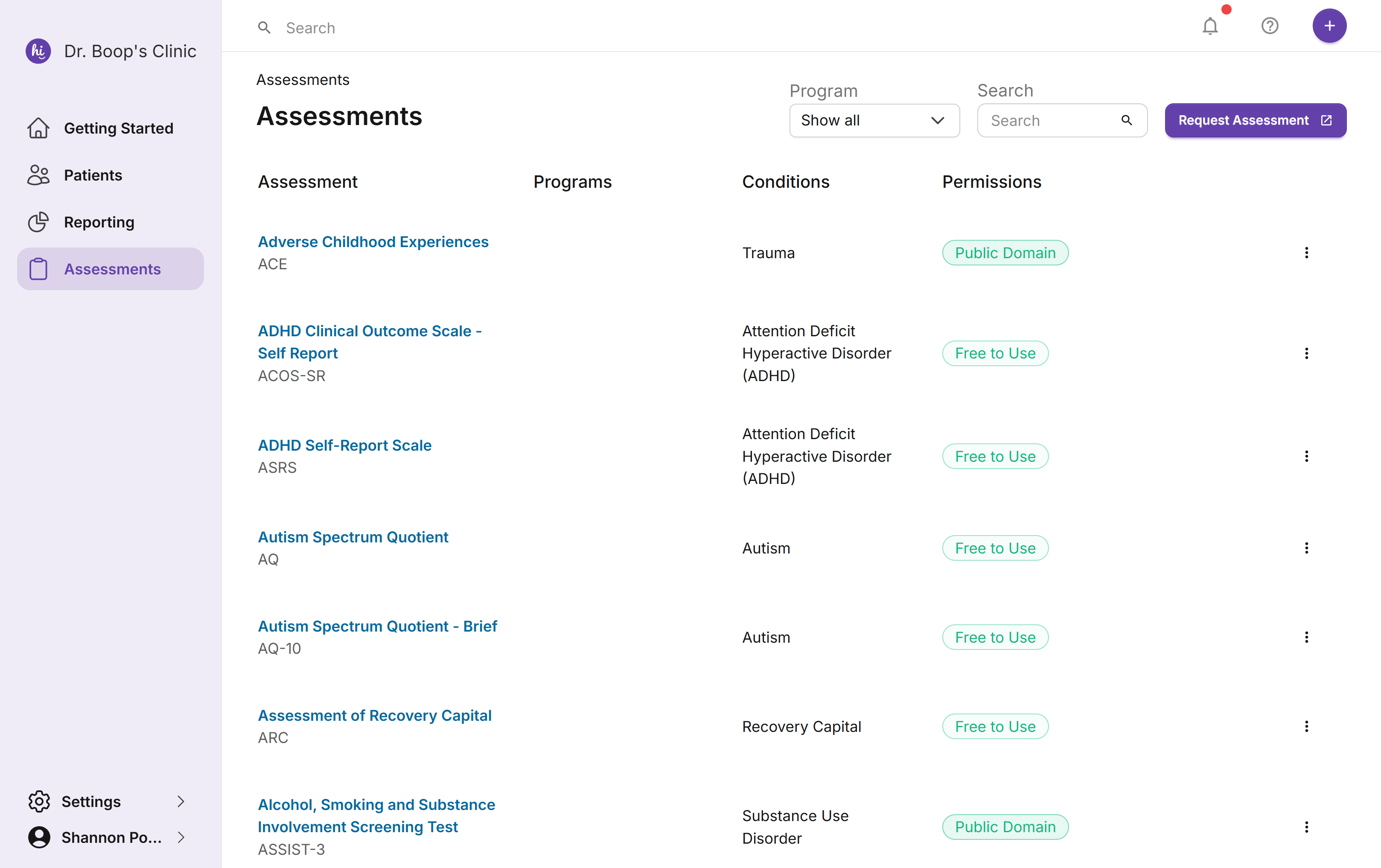Open options menu for Adverse Childhood Experiences
The height and width of the screenshot is (868, 1381).
tap(1306, 252)
